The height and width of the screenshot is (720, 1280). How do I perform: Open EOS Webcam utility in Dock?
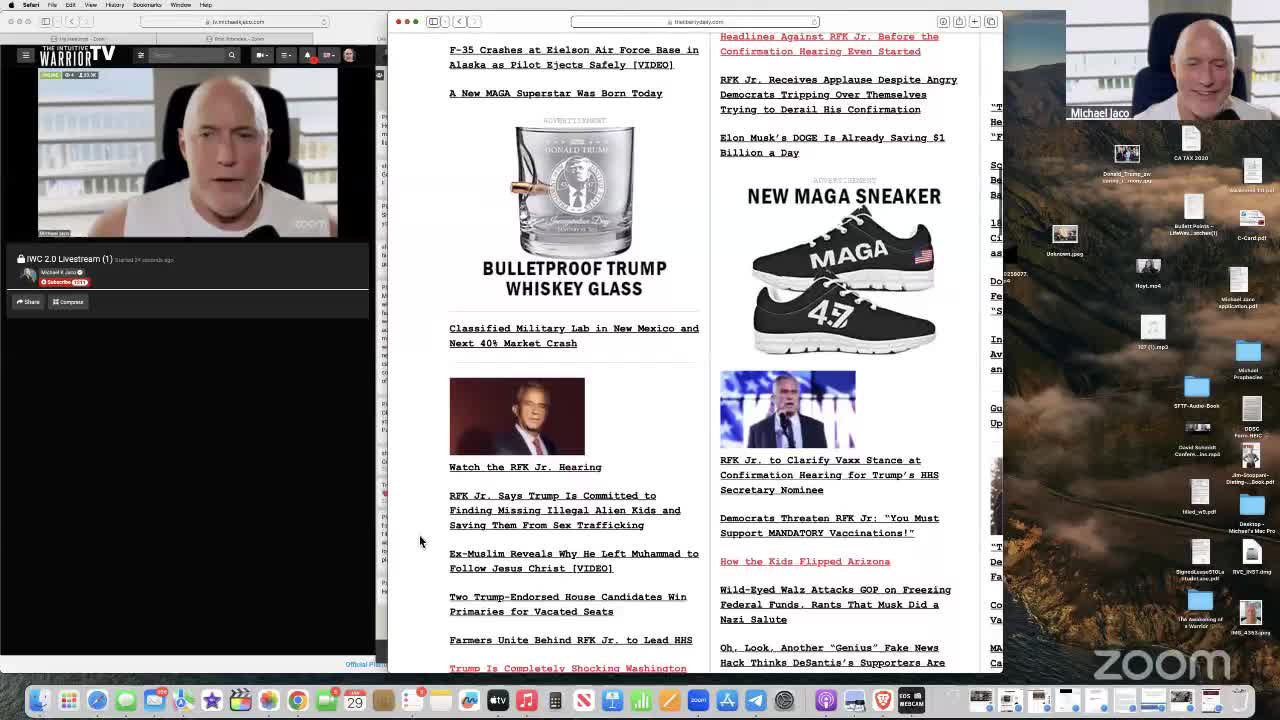(911, 701)
